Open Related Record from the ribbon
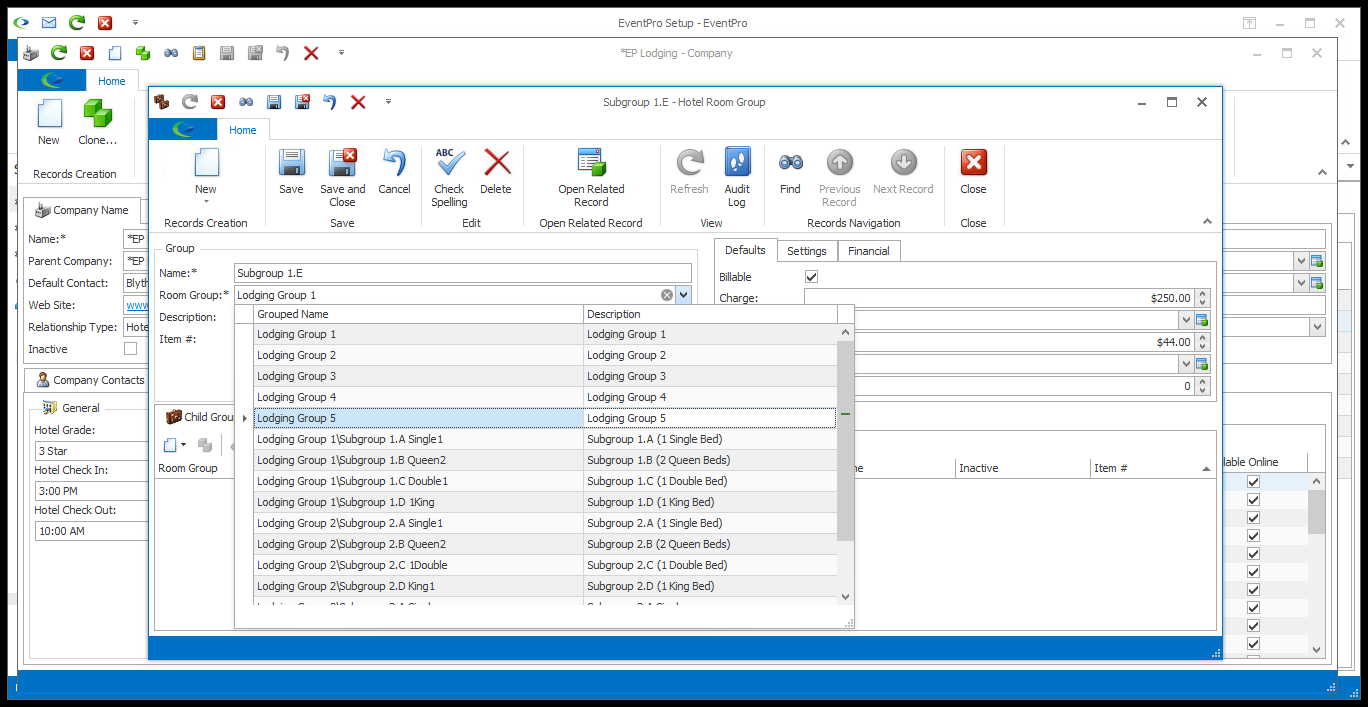 (591, 178)
